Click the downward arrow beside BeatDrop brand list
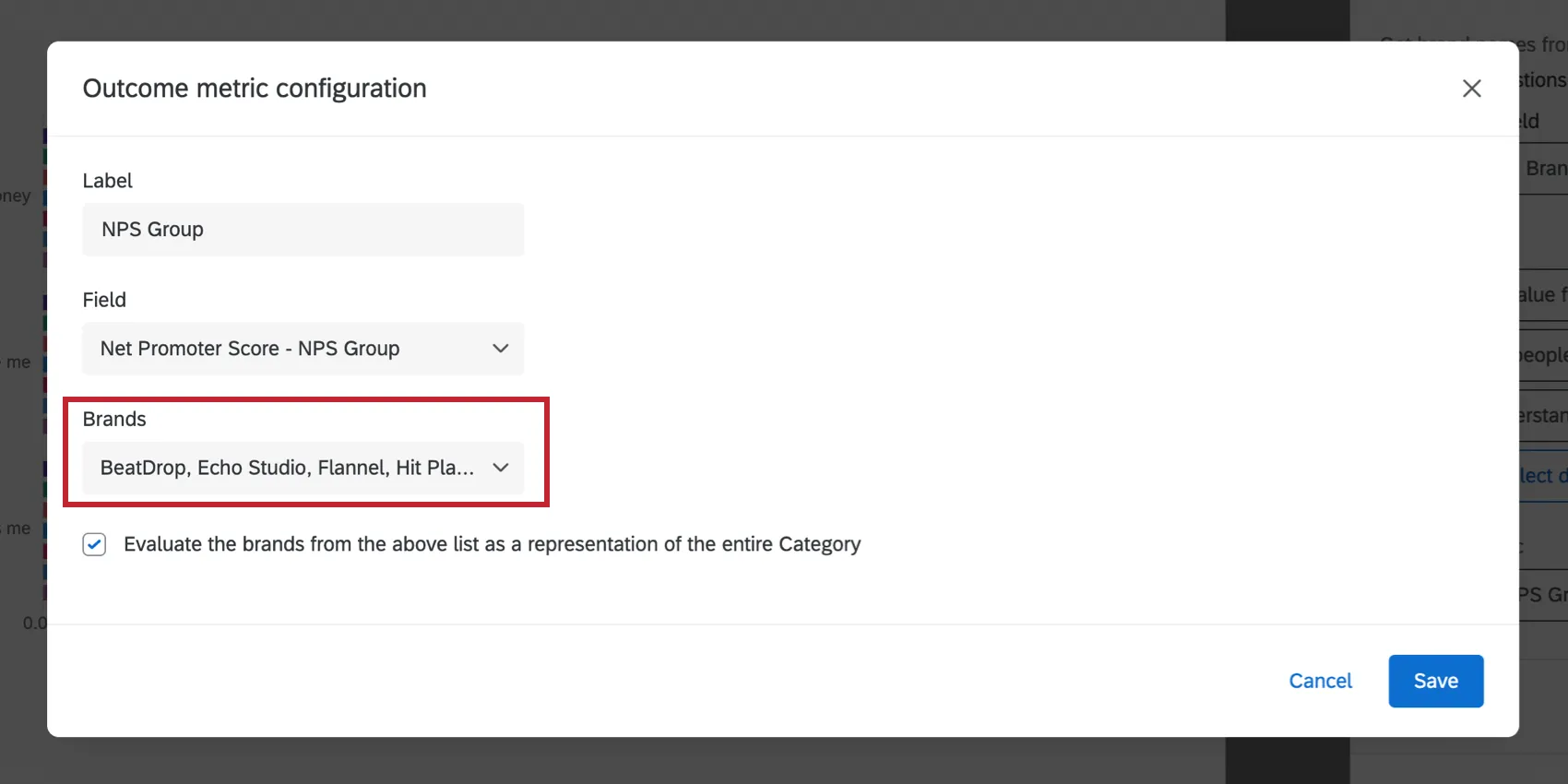Image resolution: width=1568 pixels, height=784 pixels. (500, 468)
